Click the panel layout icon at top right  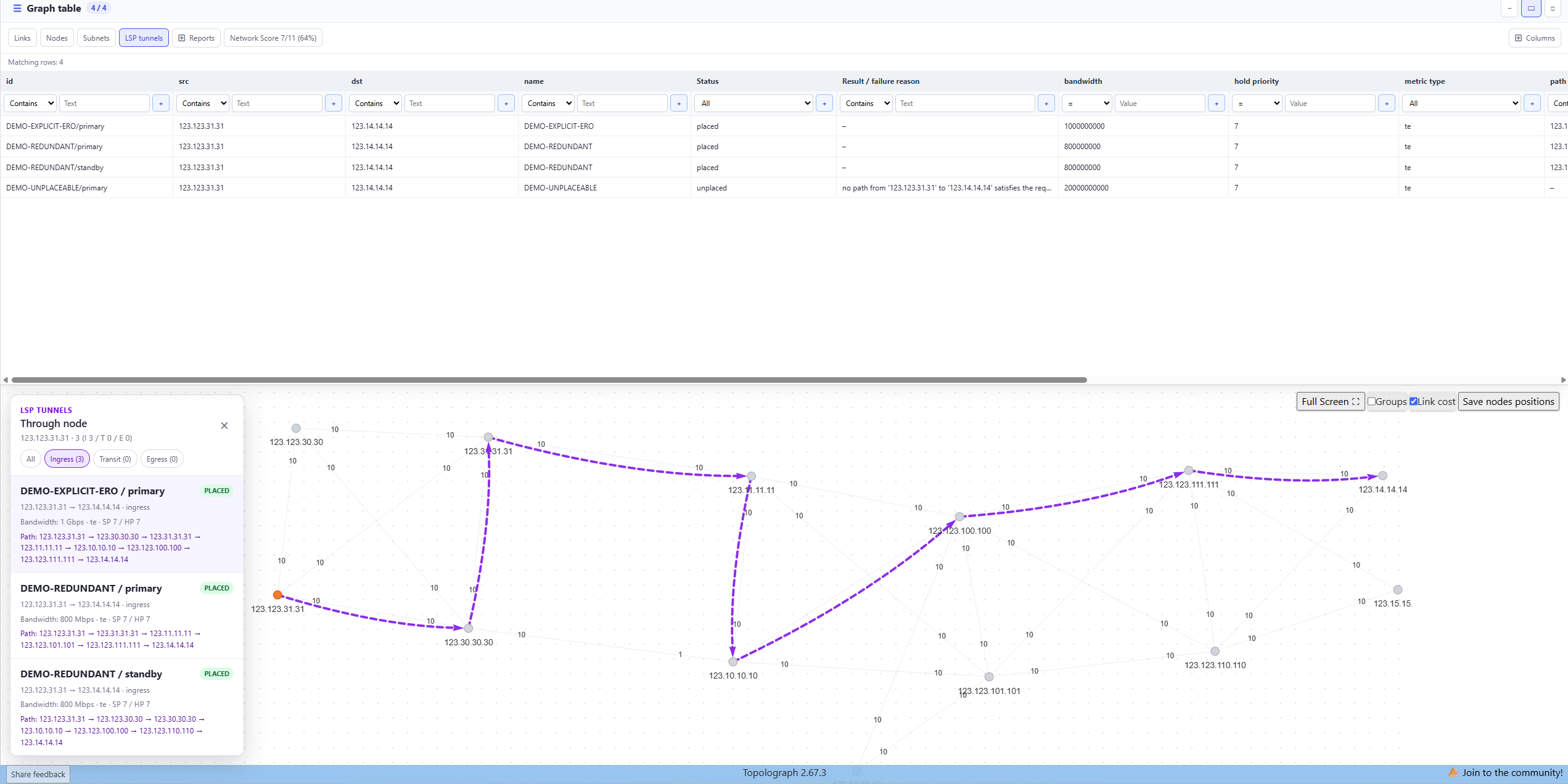[x=1531, y=9]
